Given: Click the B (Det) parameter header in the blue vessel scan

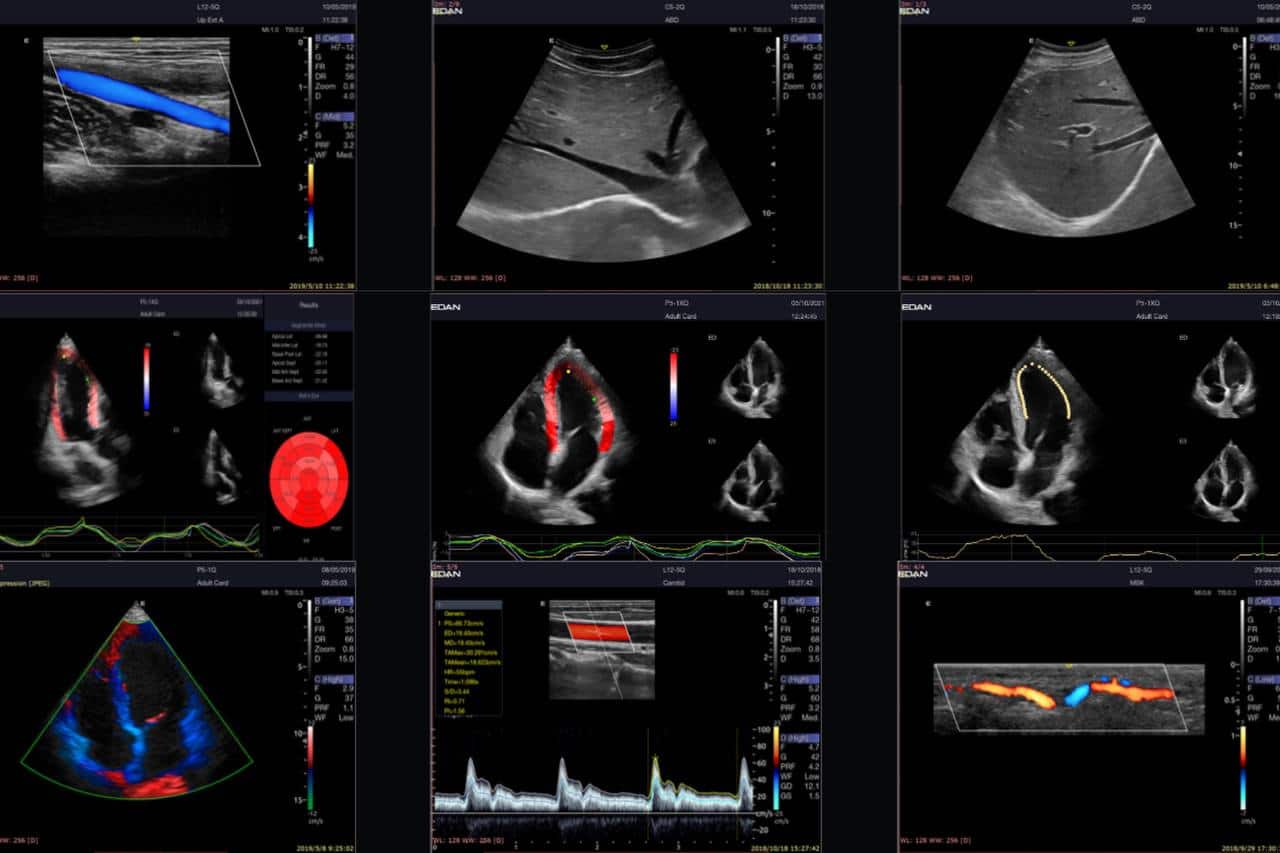Looking at the screenshot, I should [x=334, y=36].
